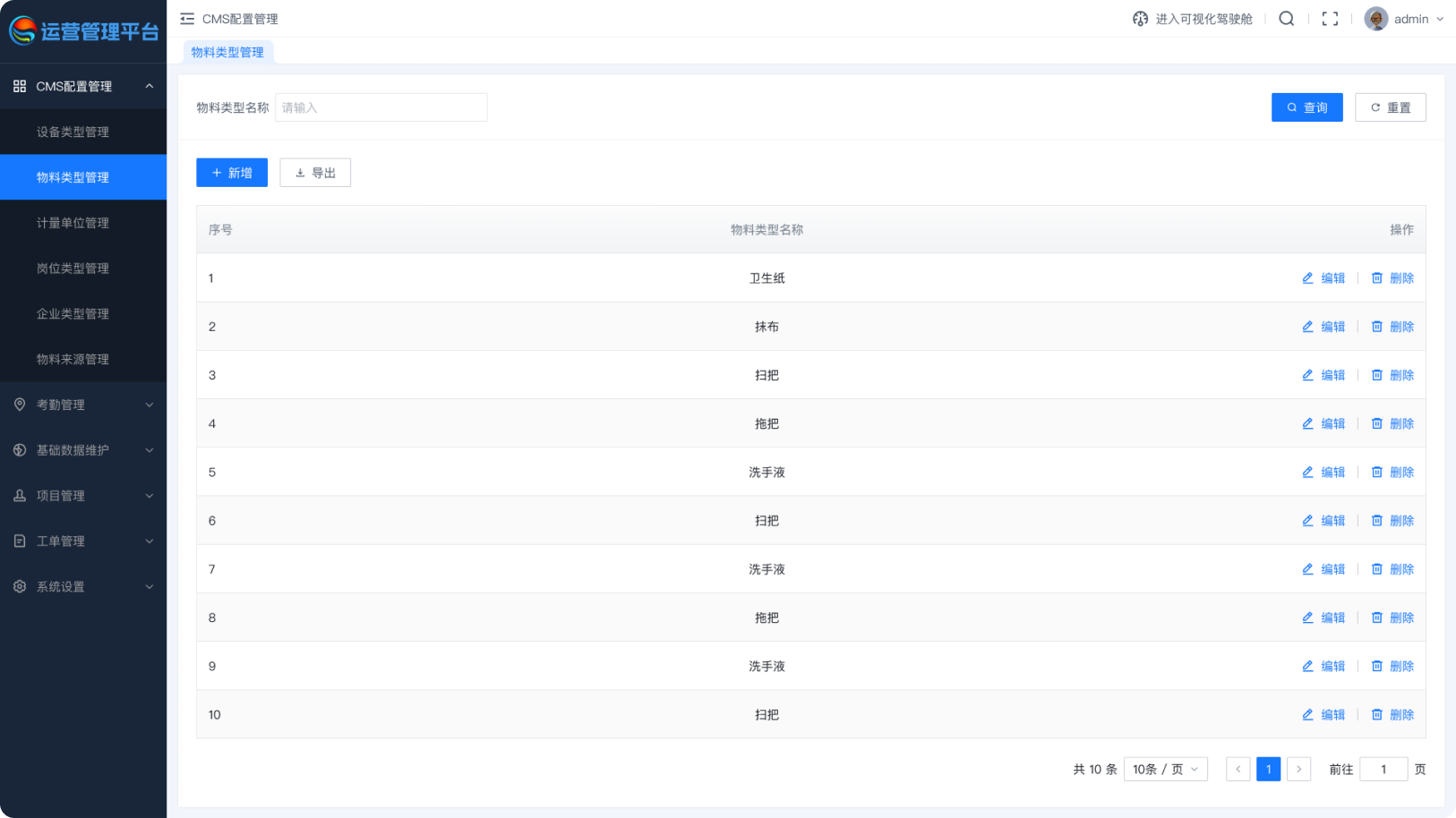Click the 新增 add button
The width and height of the screenshot is (1456, 818).
(232, 173)
